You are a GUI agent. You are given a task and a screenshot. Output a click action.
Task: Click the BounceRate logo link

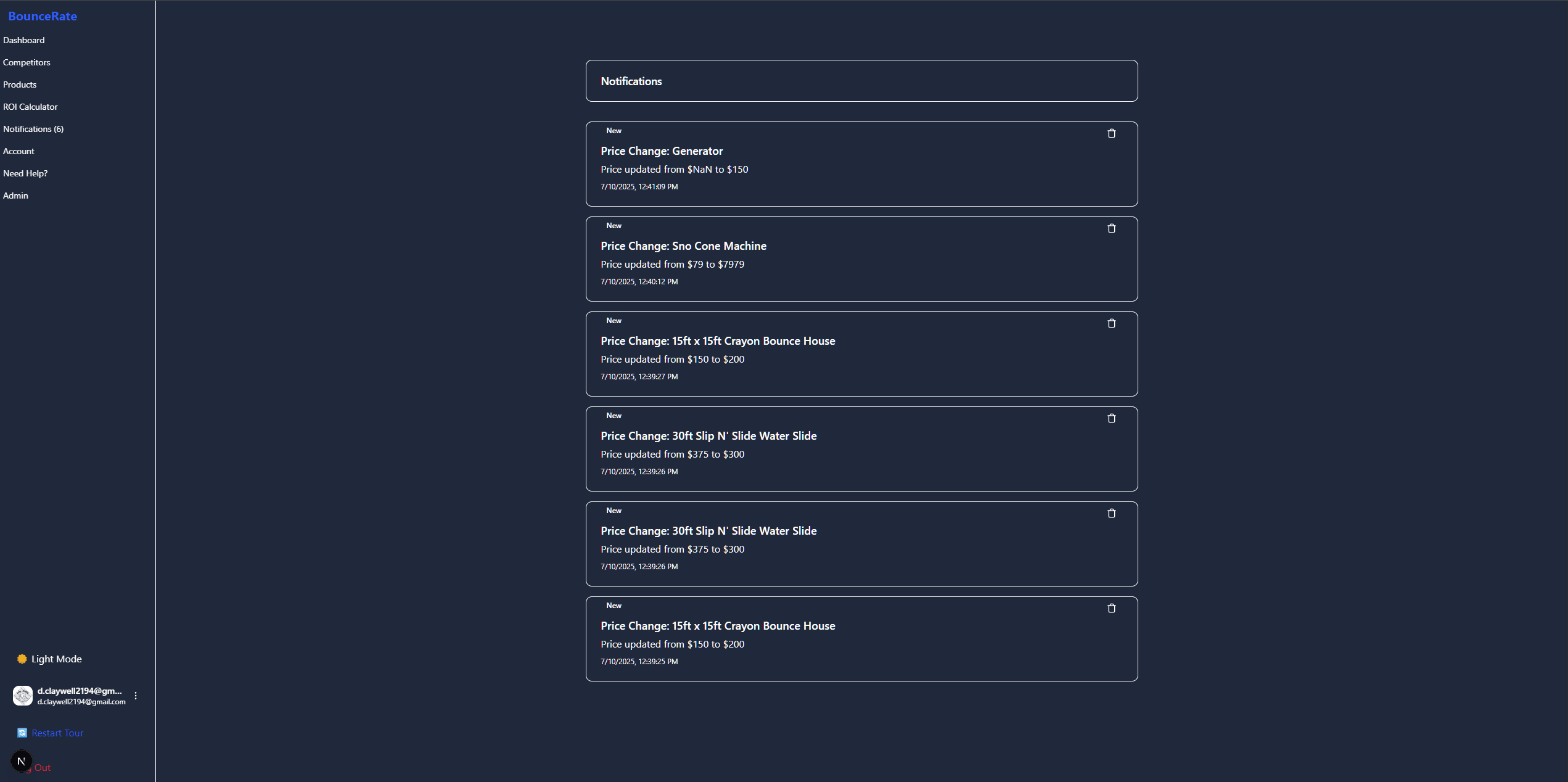point(43,16)
